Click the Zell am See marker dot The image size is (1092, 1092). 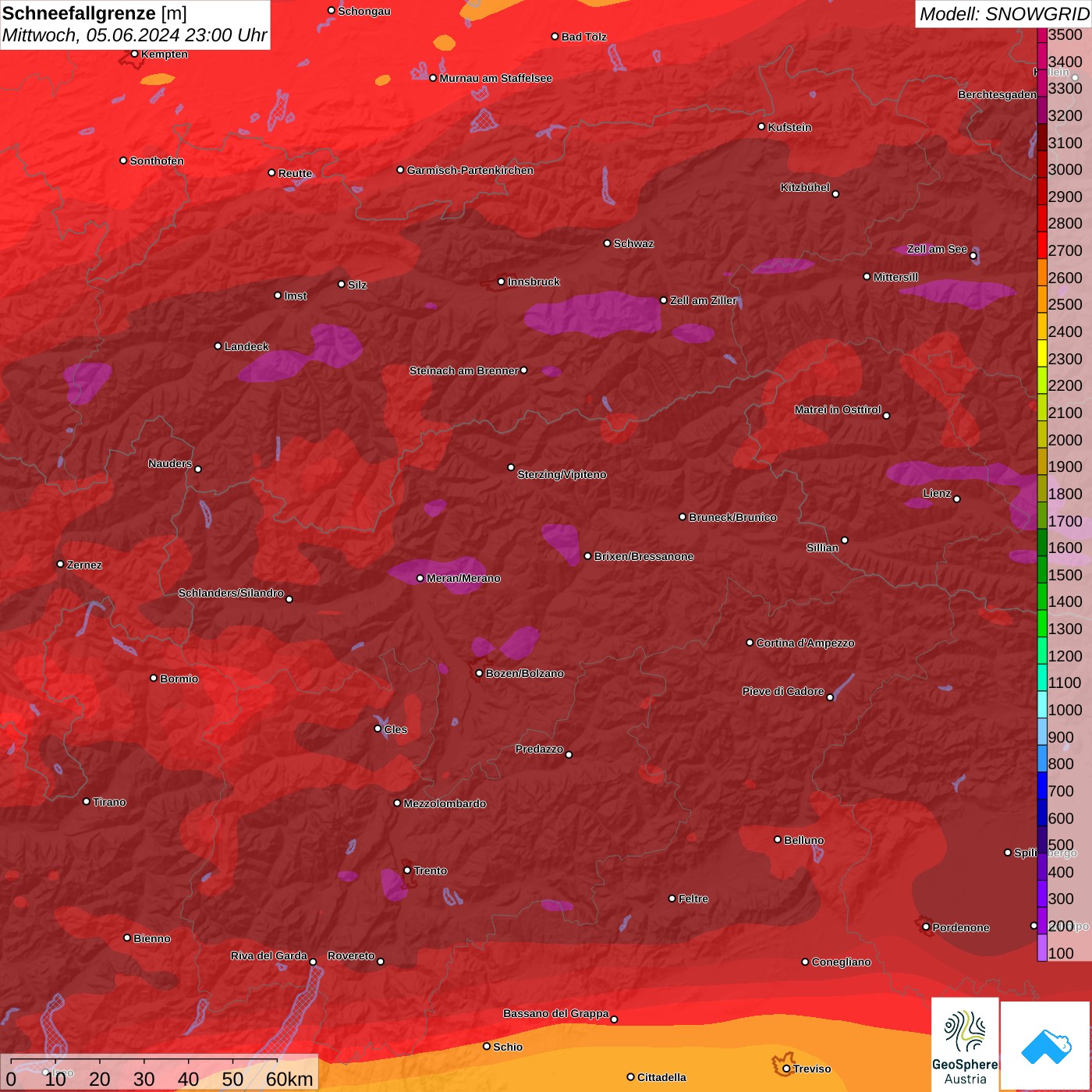973,255
